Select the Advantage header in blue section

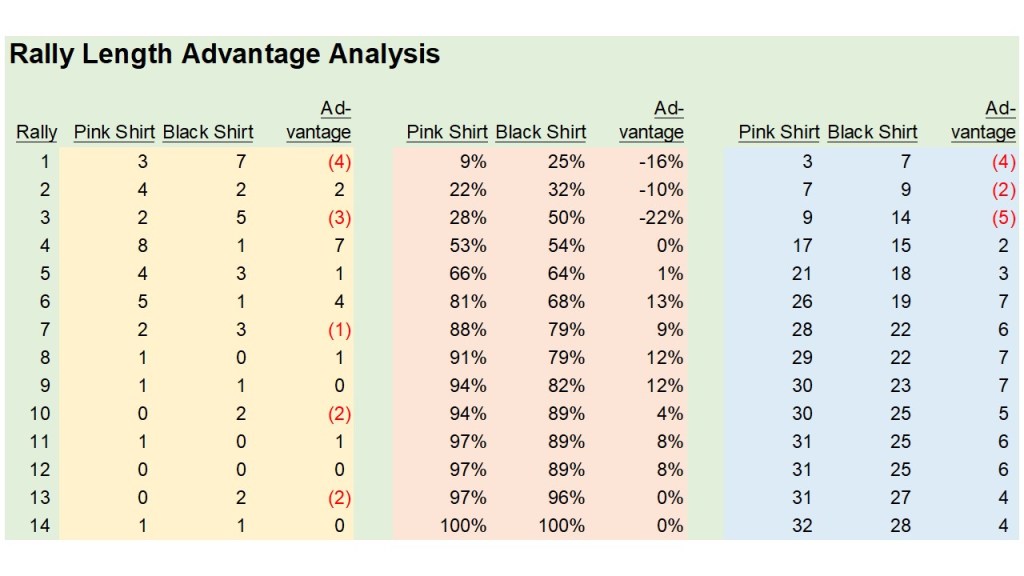tap(984, 121)
